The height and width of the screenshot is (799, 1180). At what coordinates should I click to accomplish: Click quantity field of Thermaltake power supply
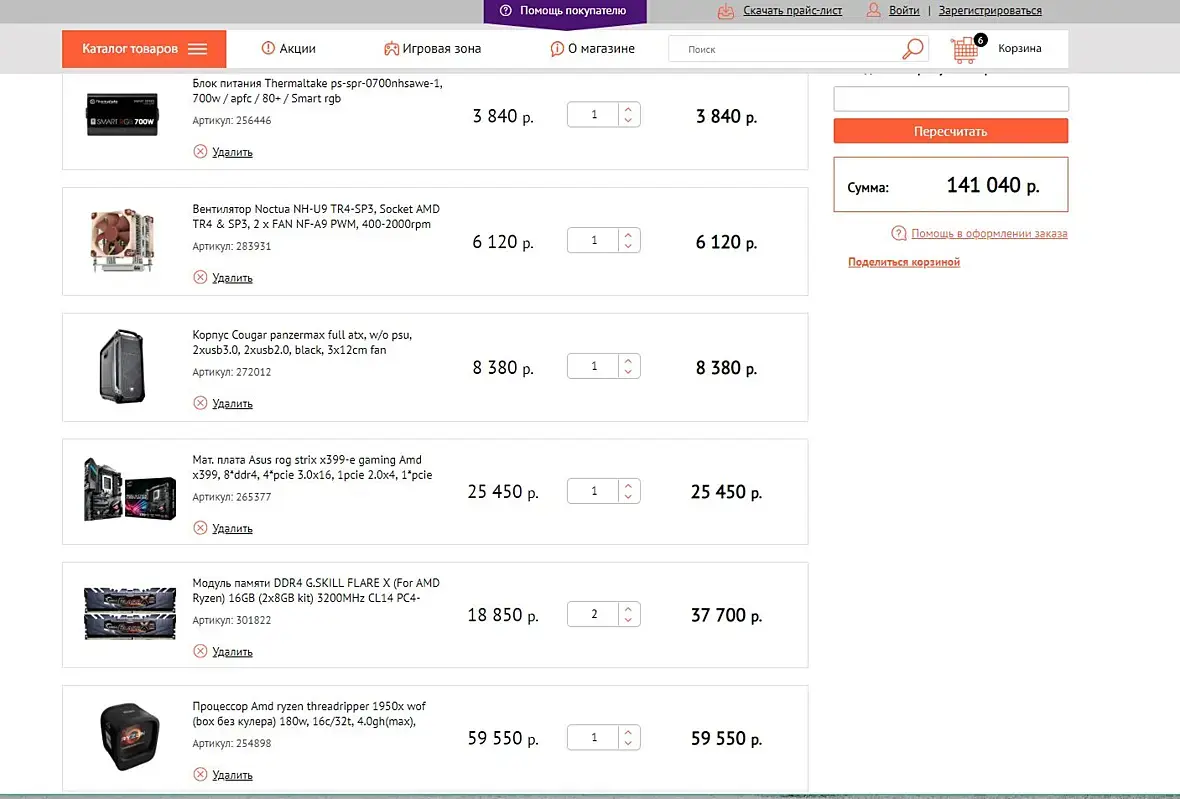click(594, 114)
